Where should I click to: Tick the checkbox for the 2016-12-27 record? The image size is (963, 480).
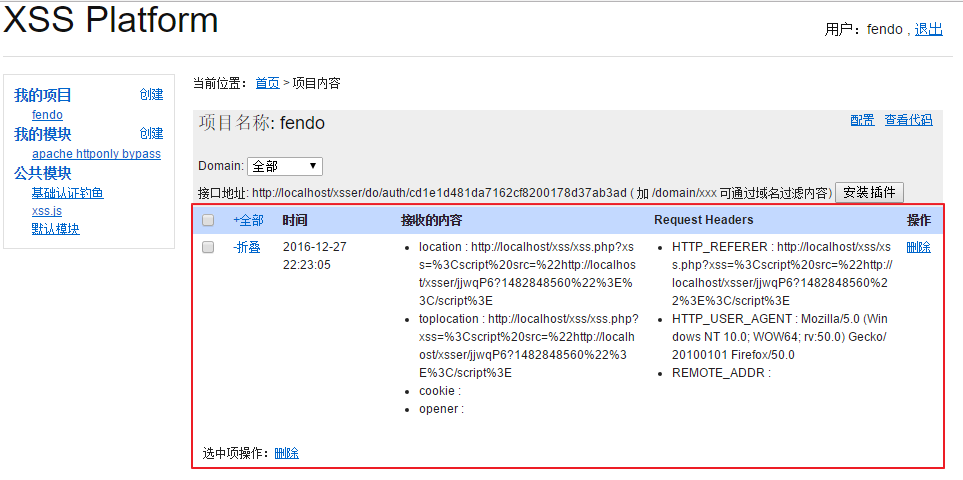click(208, 247)
